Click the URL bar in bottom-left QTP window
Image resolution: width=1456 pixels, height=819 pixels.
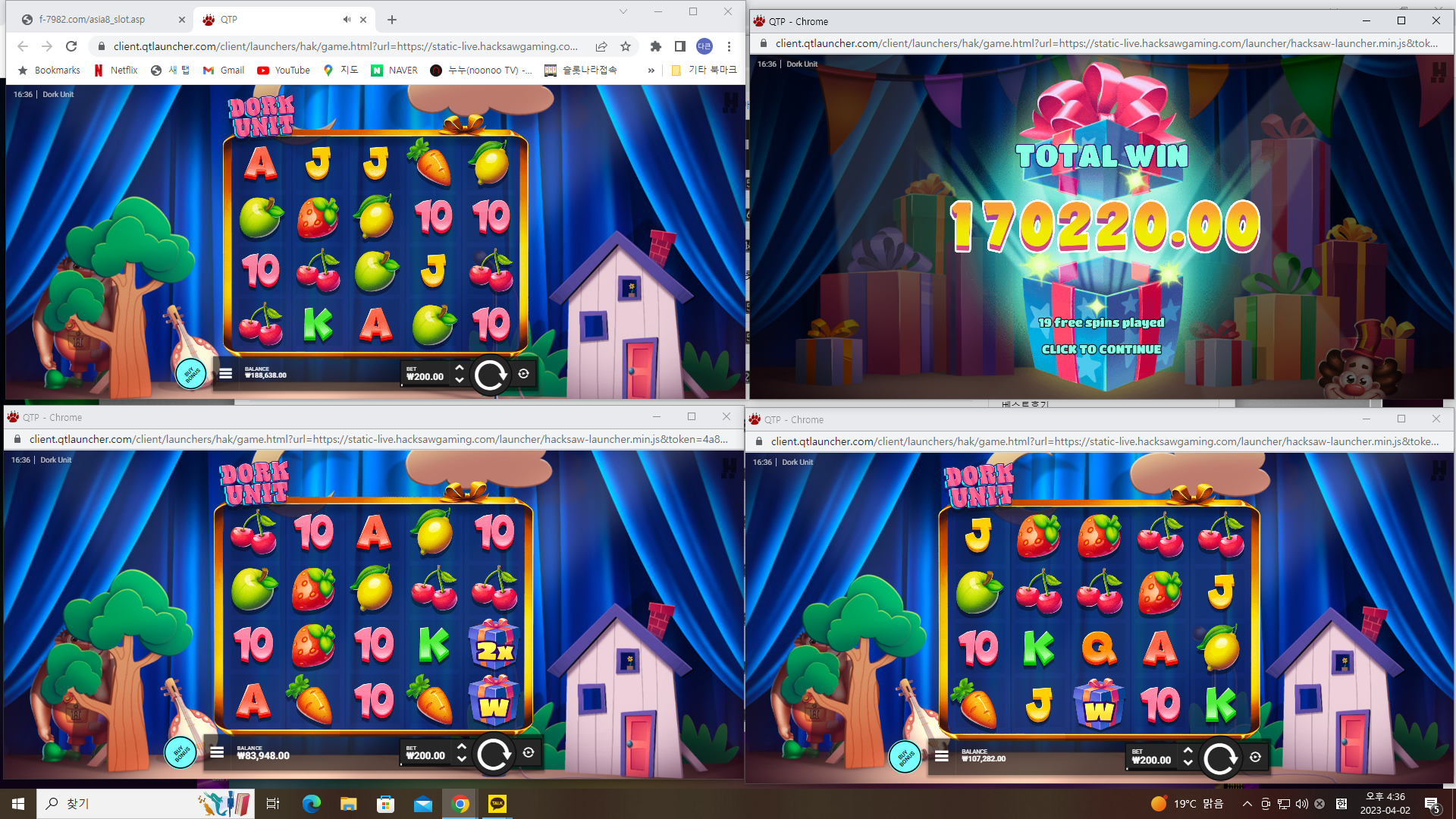tap(378, 439)
